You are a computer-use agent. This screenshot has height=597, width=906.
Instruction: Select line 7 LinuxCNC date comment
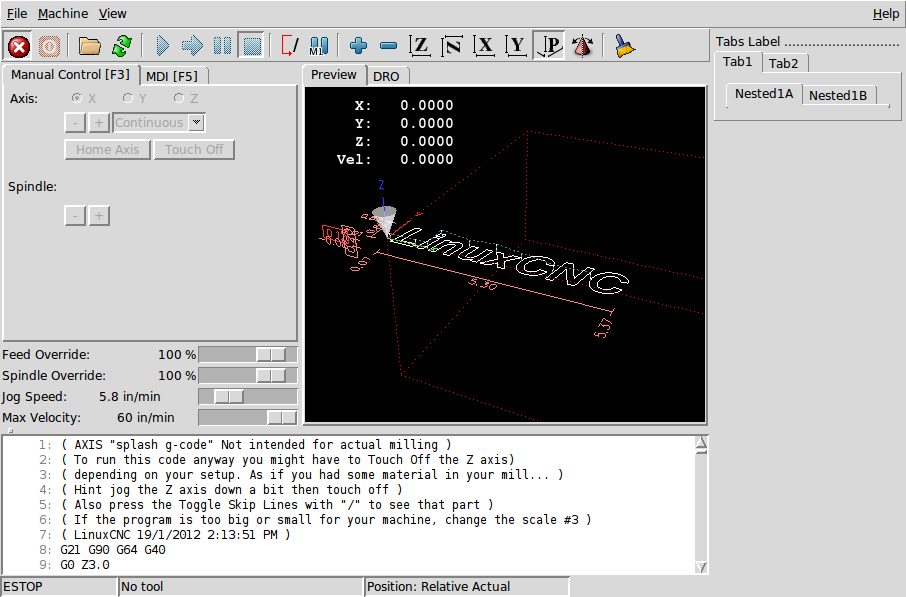tap(176, 535)
